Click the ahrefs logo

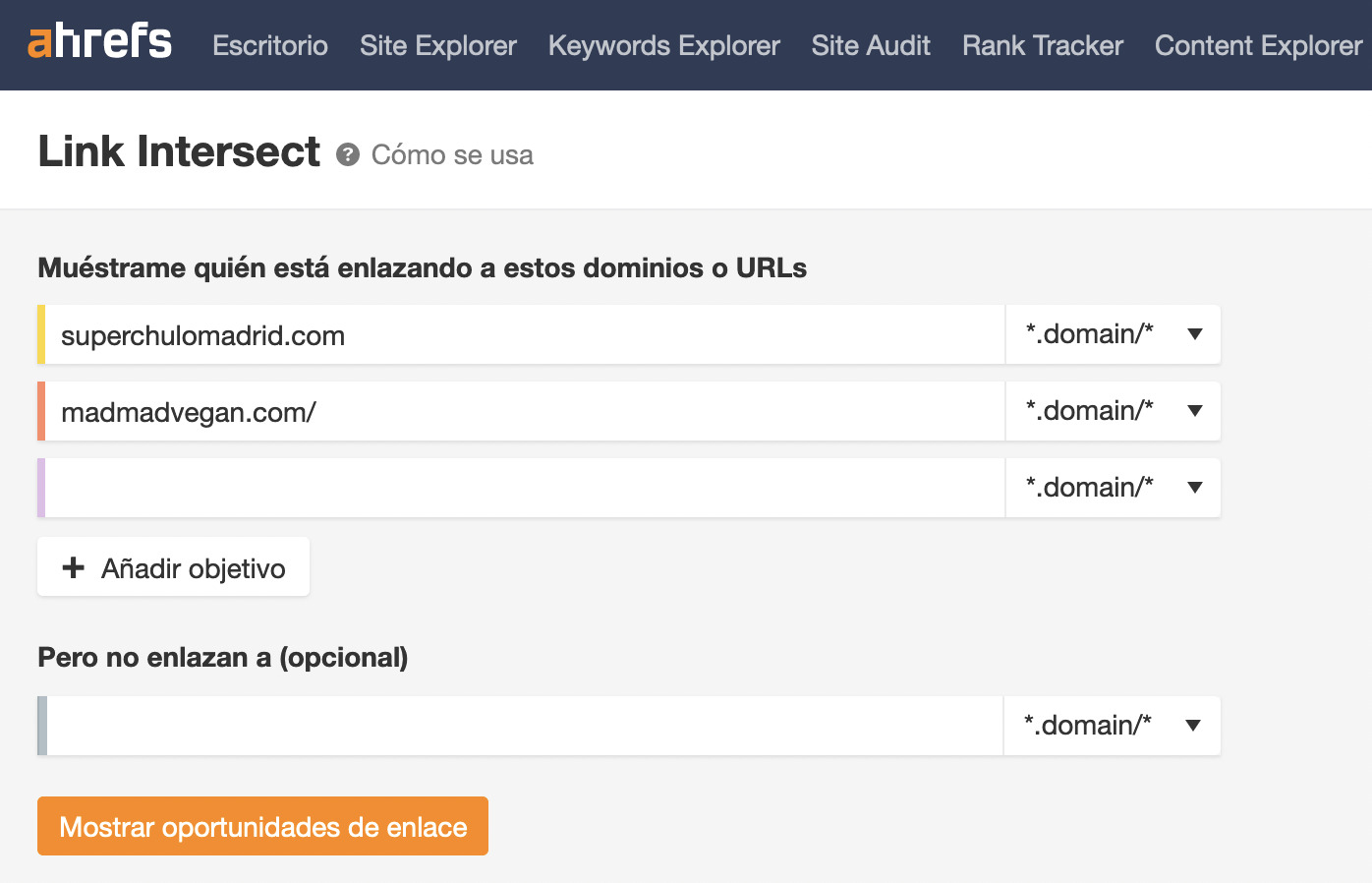click(x=99, y=42)
